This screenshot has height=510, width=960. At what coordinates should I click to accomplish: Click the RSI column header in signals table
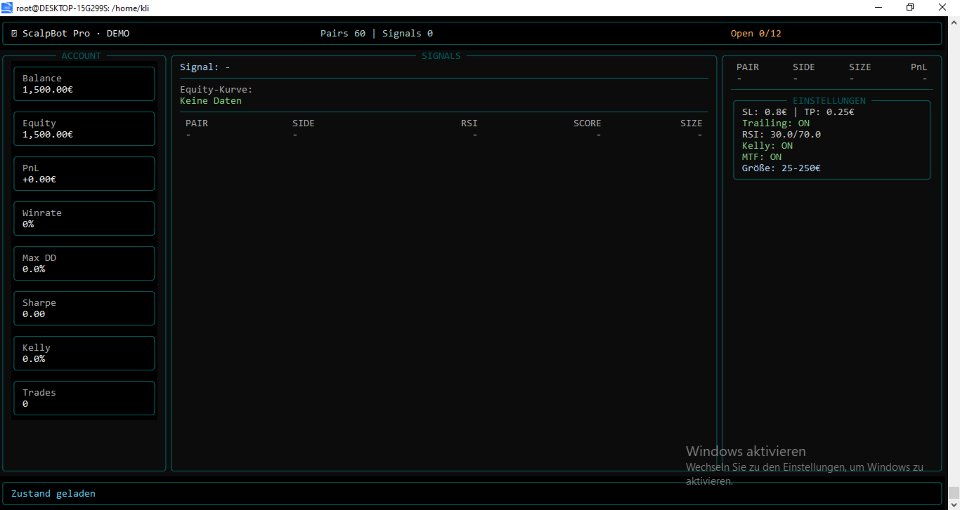tap(469, 123)
